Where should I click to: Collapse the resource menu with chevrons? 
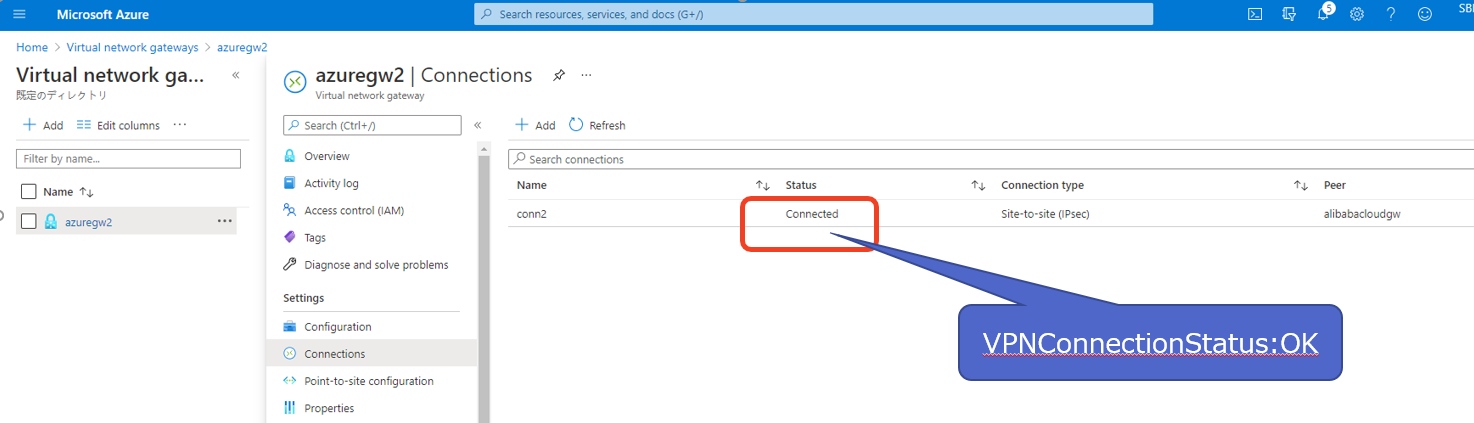tap(478, 125)
